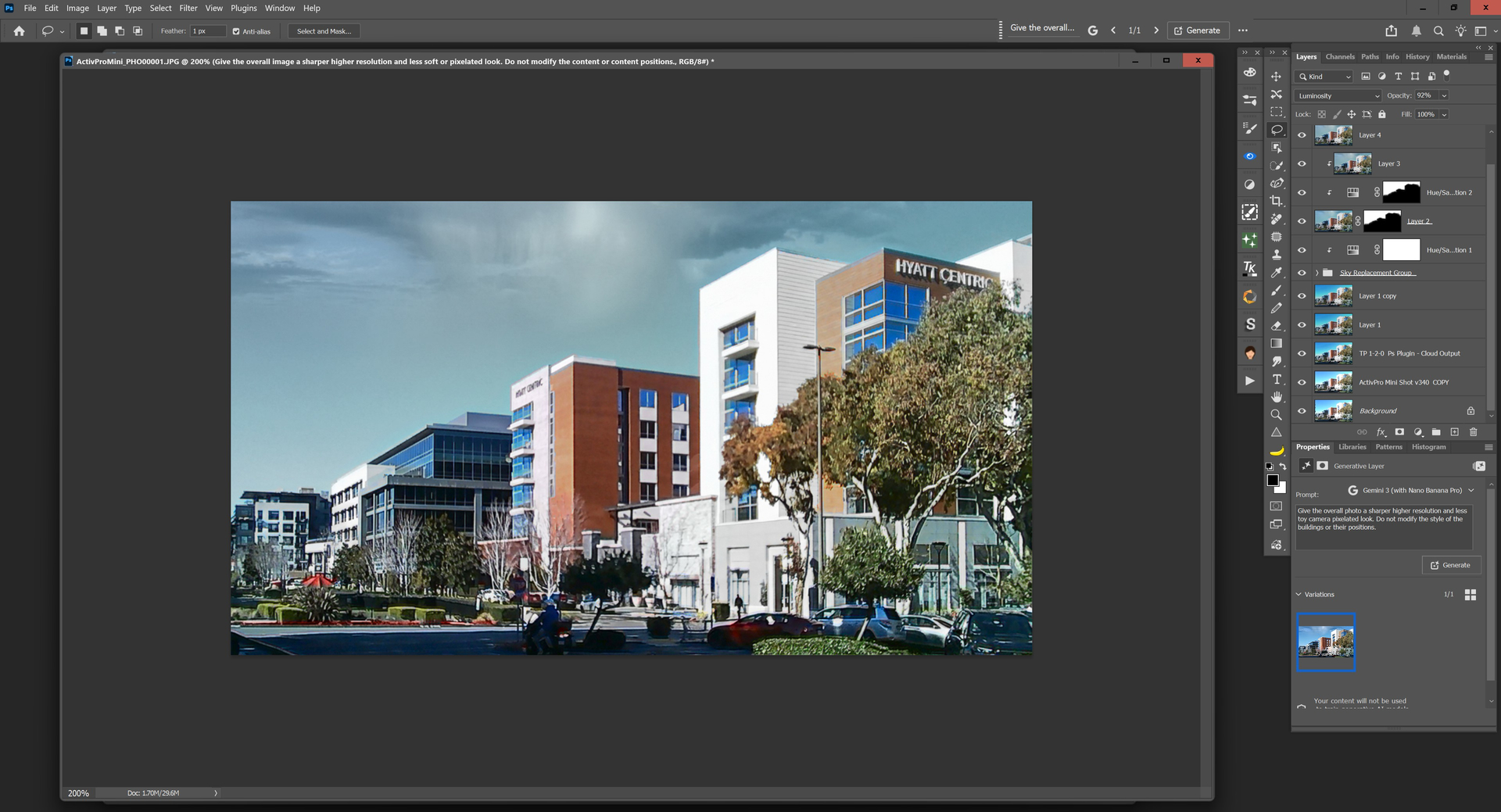Hide the Background layer
Screen dimensions: 1501x812
point(1302,411)
